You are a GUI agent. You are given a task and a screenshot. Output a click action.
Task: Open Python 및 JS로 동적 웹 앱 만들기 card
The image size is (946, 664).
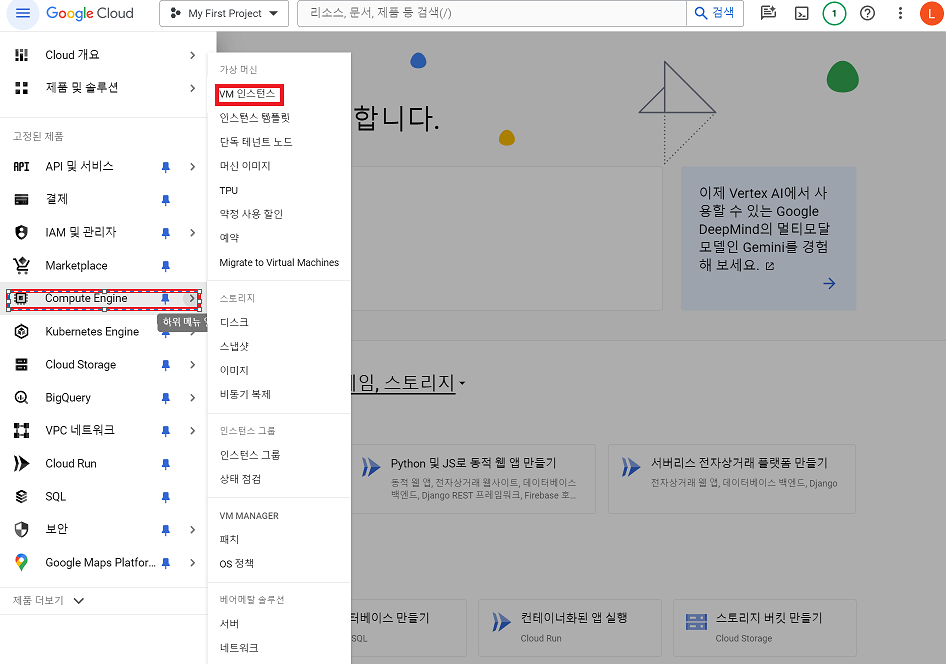coord(474,479)
